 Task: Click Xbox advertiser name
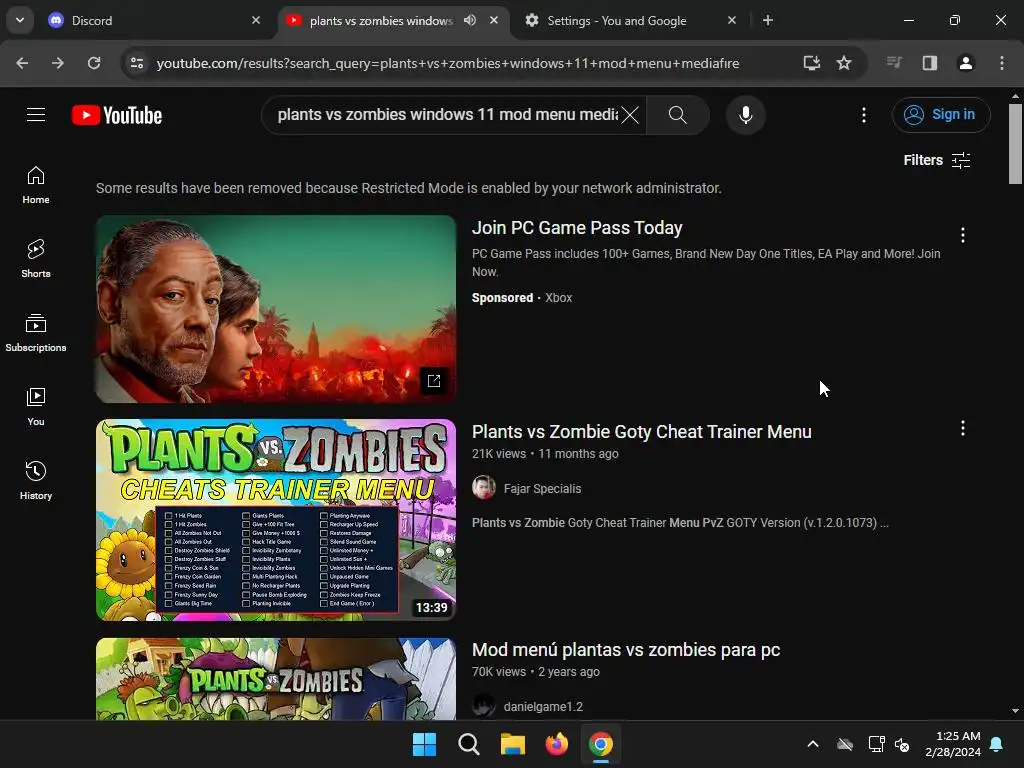coord(559,298)
